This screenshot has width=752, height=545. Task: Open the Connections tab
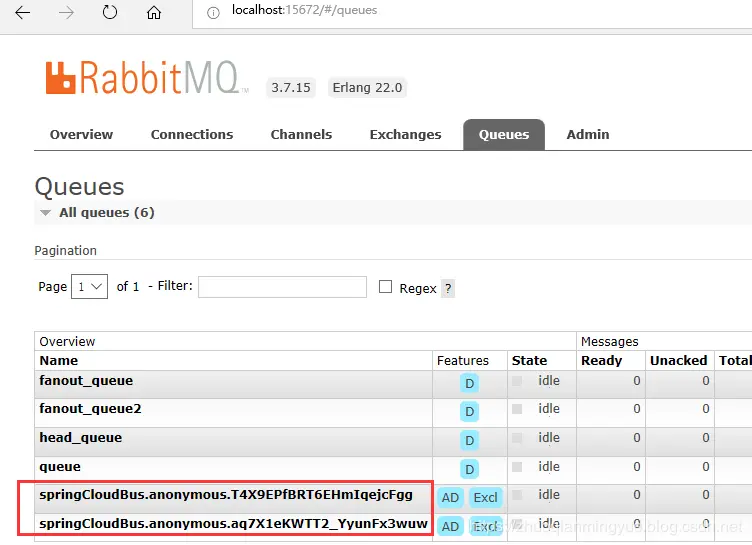tap(192, 134)
